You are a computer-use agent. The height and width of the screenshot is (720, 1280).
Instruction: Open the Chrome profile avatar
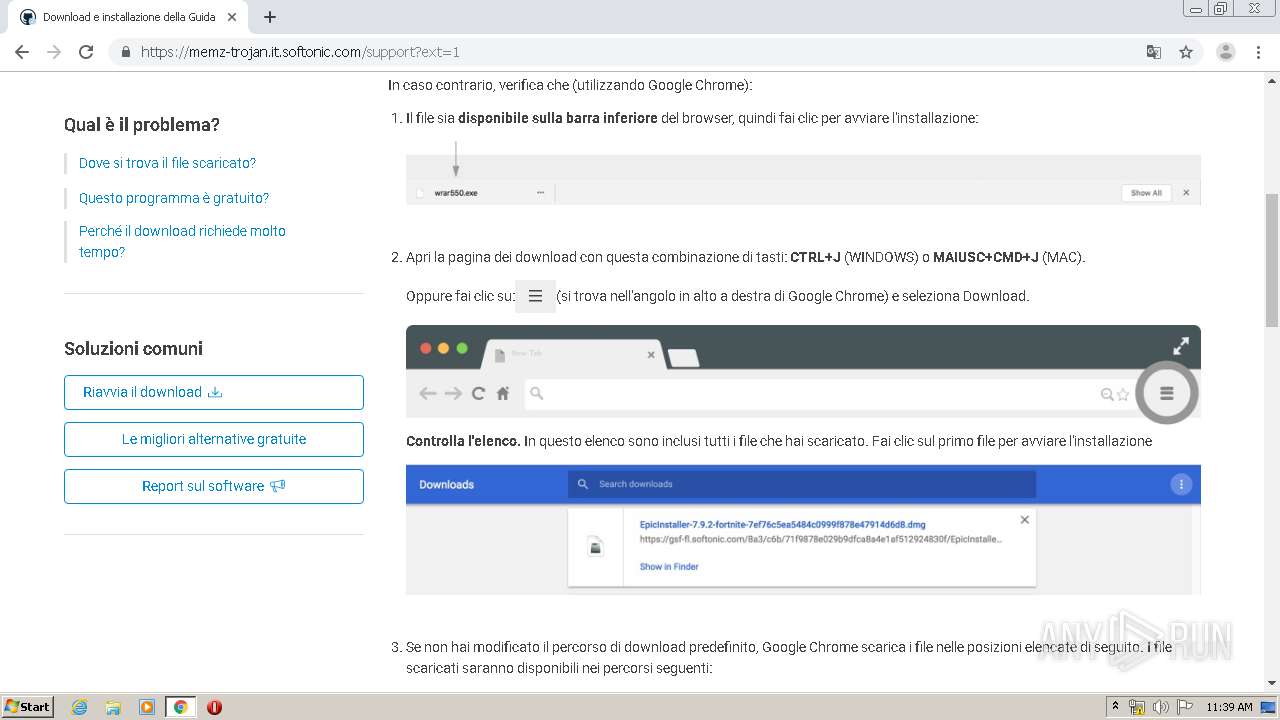point(1226,52)
